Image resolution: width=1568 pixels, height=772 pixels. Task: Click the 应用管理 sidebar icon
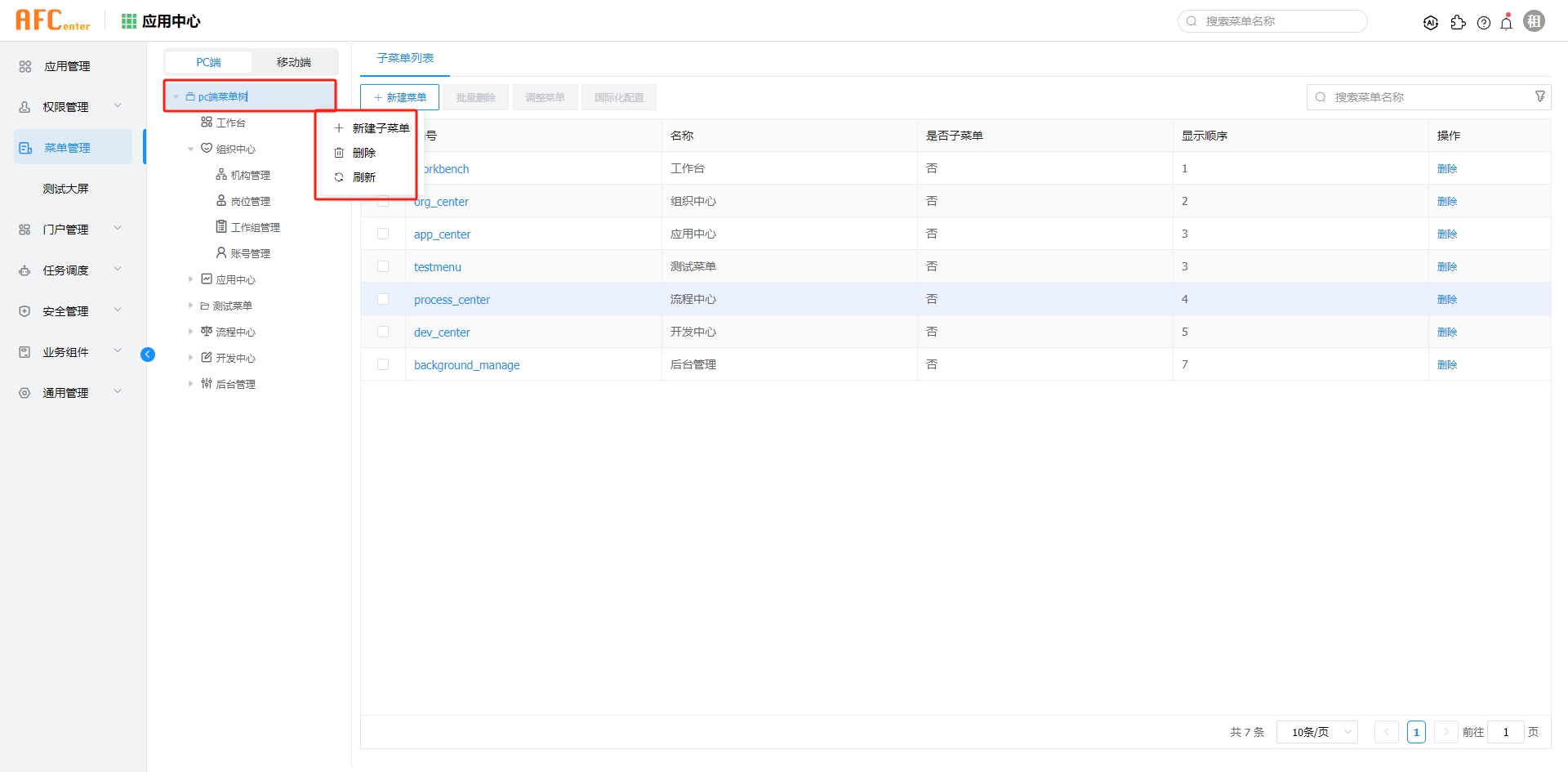[24, 66]
